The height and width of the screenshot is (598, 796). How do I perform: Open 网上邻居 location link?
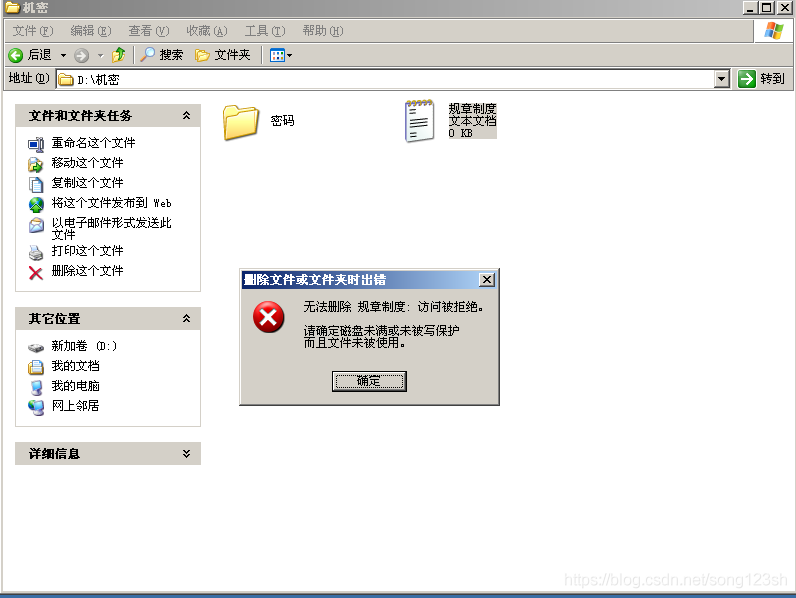pos(76,406)
